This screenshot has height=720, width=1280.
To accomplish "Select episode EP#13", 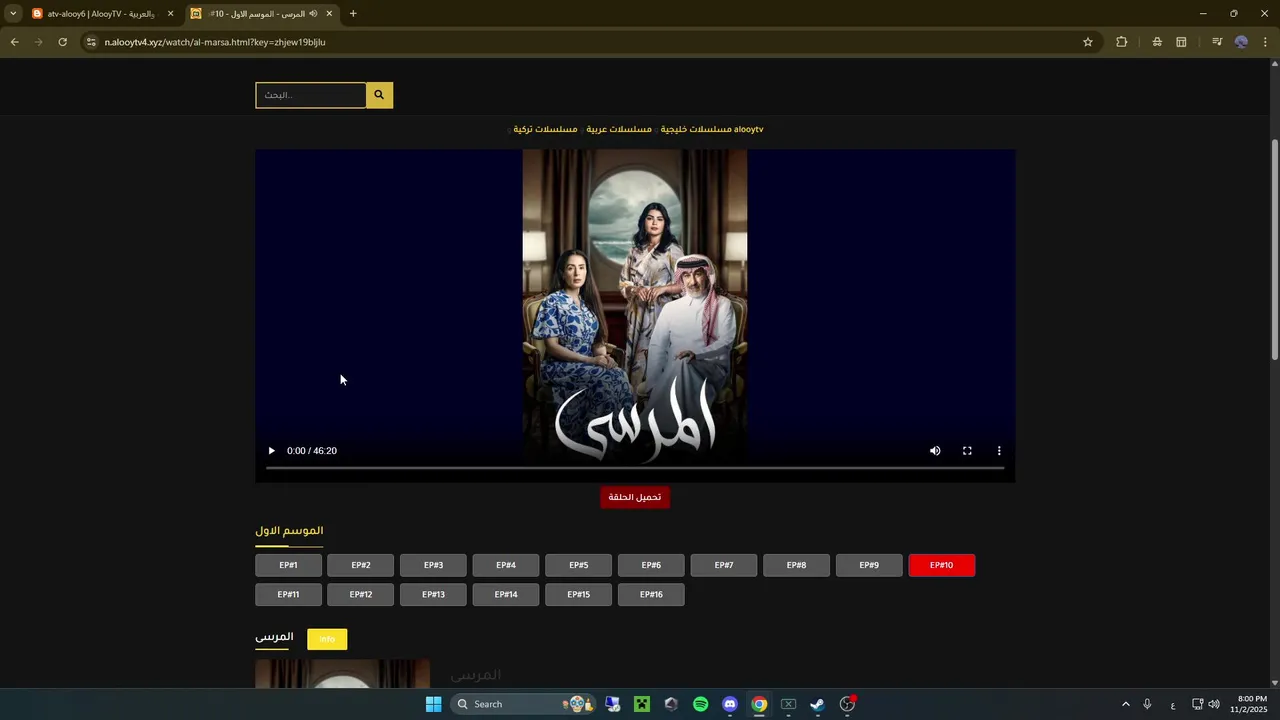I will (433, 594).
